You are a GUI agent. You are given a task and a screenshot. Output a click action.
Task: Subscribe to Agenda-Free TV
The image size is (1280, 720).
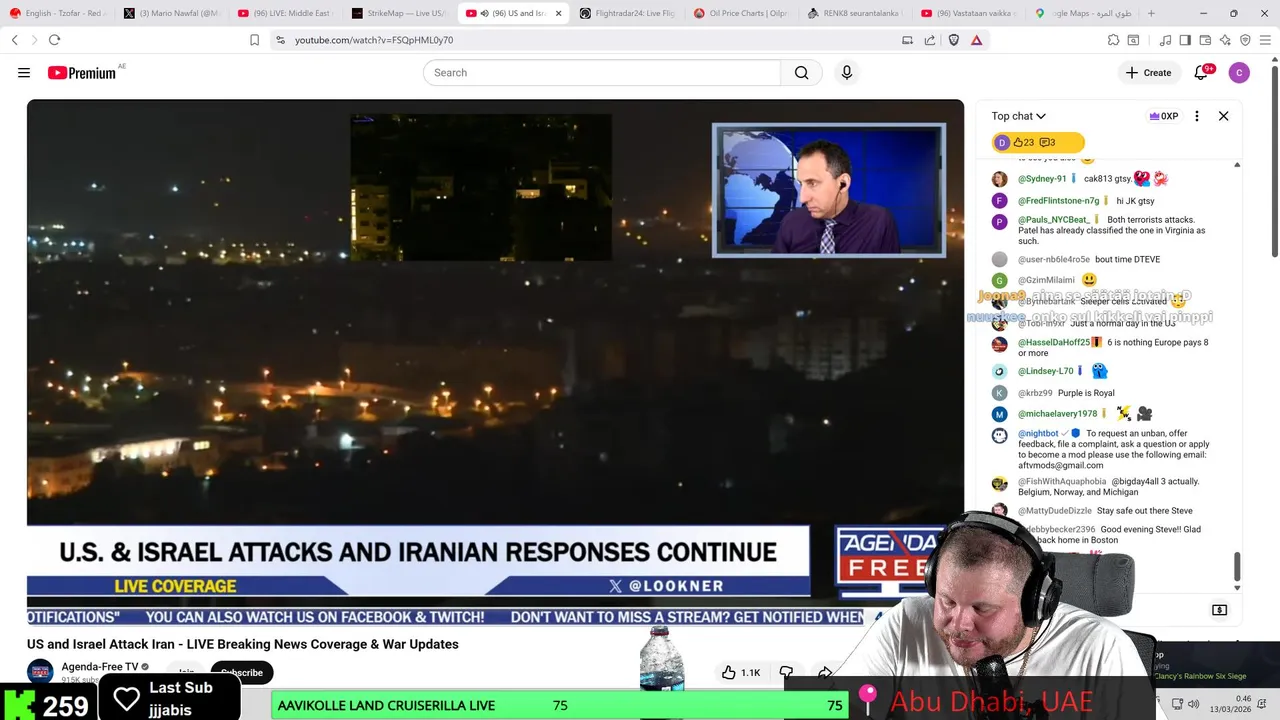[242, 673]
